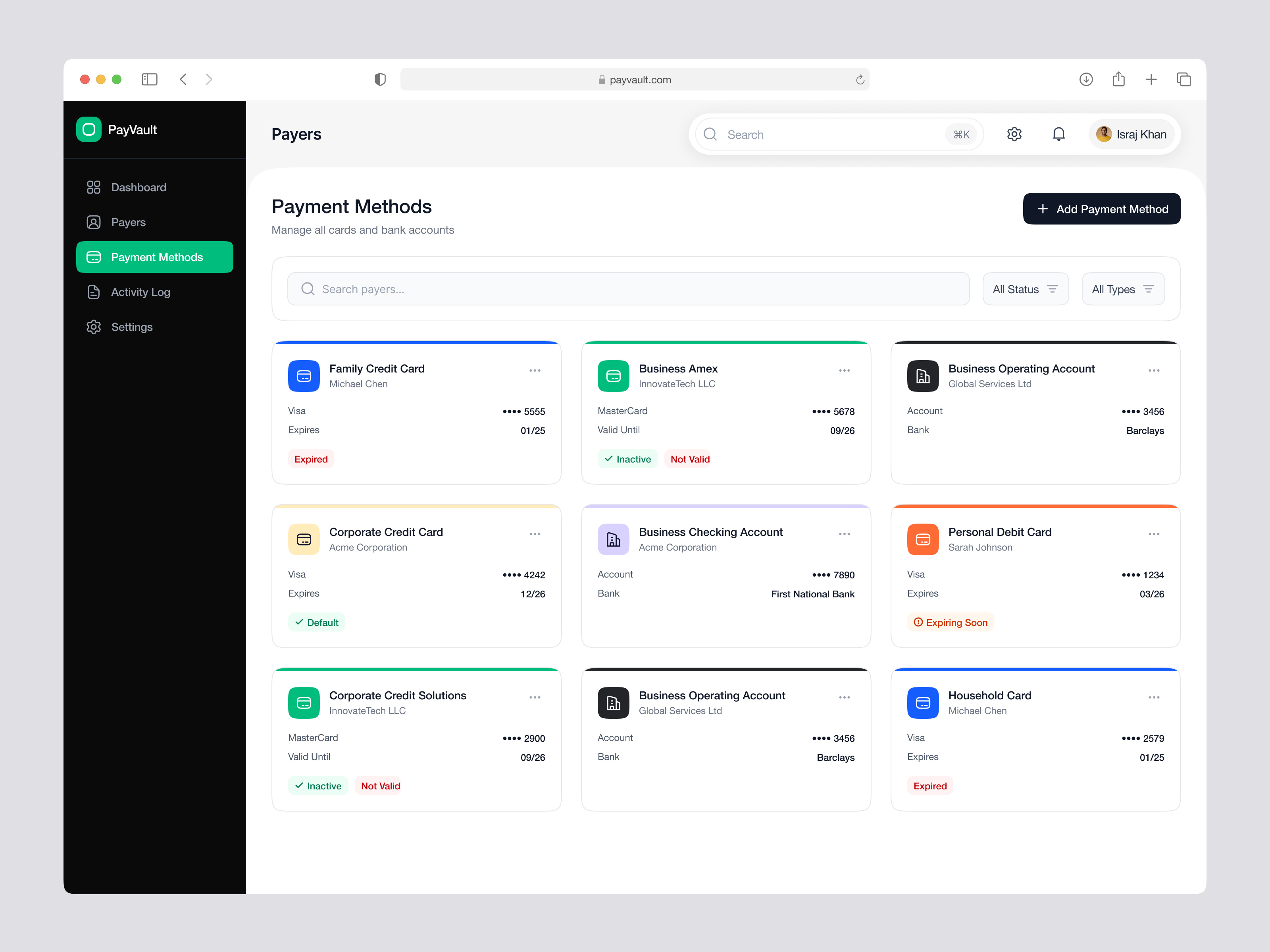Click the Family Credit Card blue card icon

coord(304,376)
